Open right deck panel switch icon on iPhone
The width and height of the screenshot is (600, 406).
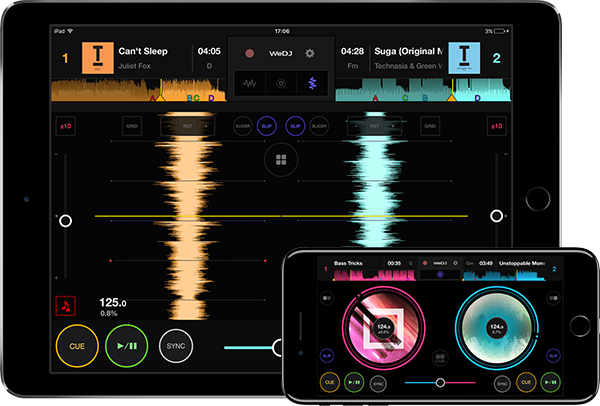tap(553, 298)
